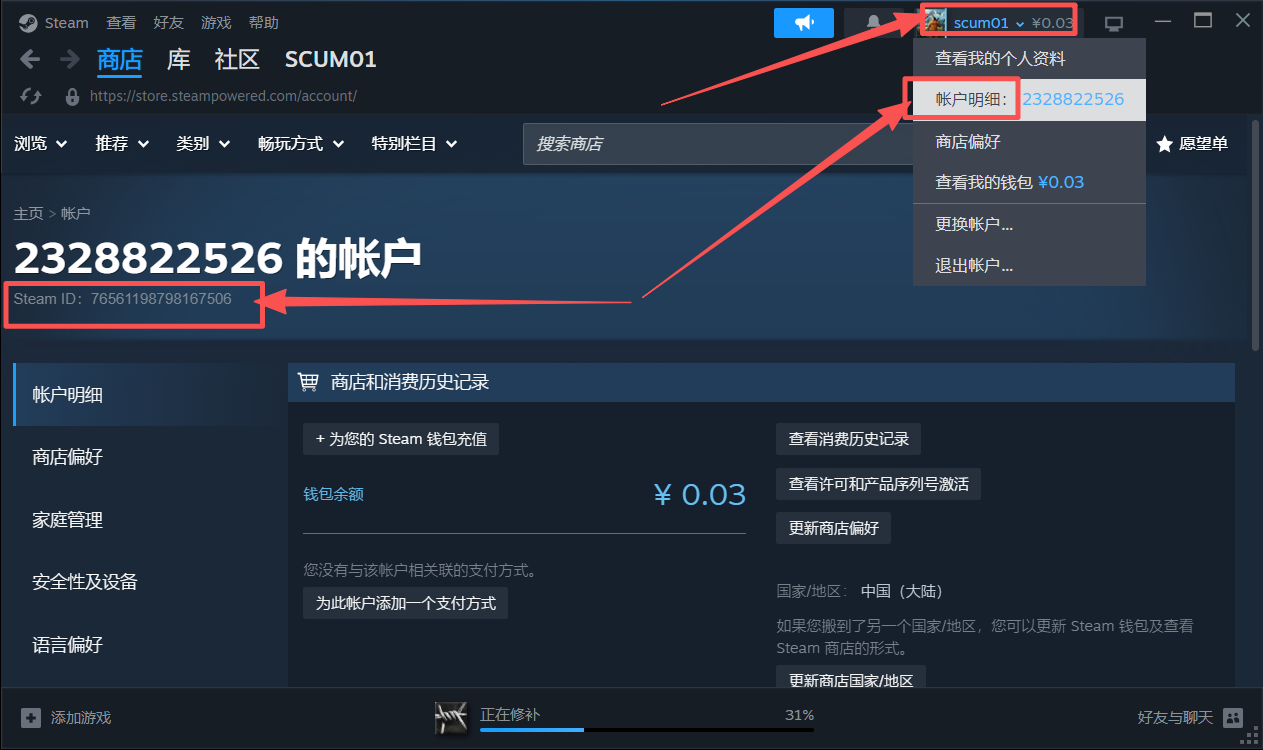The width and height of the screenshot is (1263, 750).
Task: Click the 更新商店偏好 button
Action: 834,528
